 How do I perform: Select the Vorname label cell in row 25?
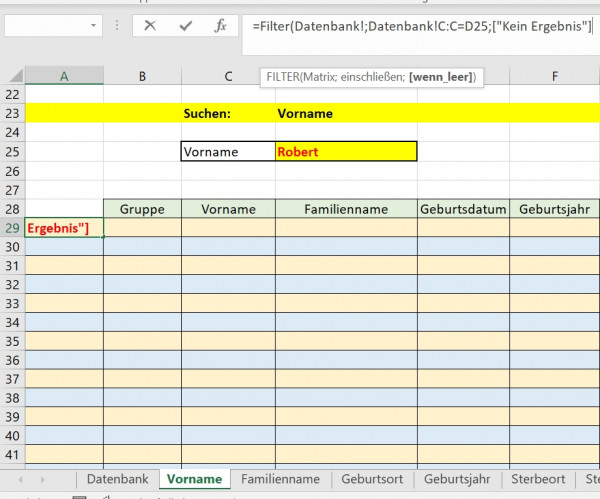[228, 152]
